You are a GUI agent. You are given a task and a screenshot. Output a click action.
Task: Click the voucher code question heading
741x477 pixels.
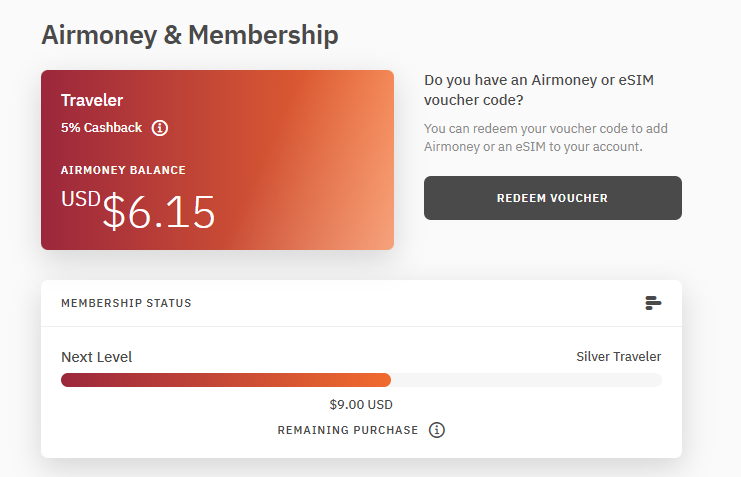click(539, 90)
